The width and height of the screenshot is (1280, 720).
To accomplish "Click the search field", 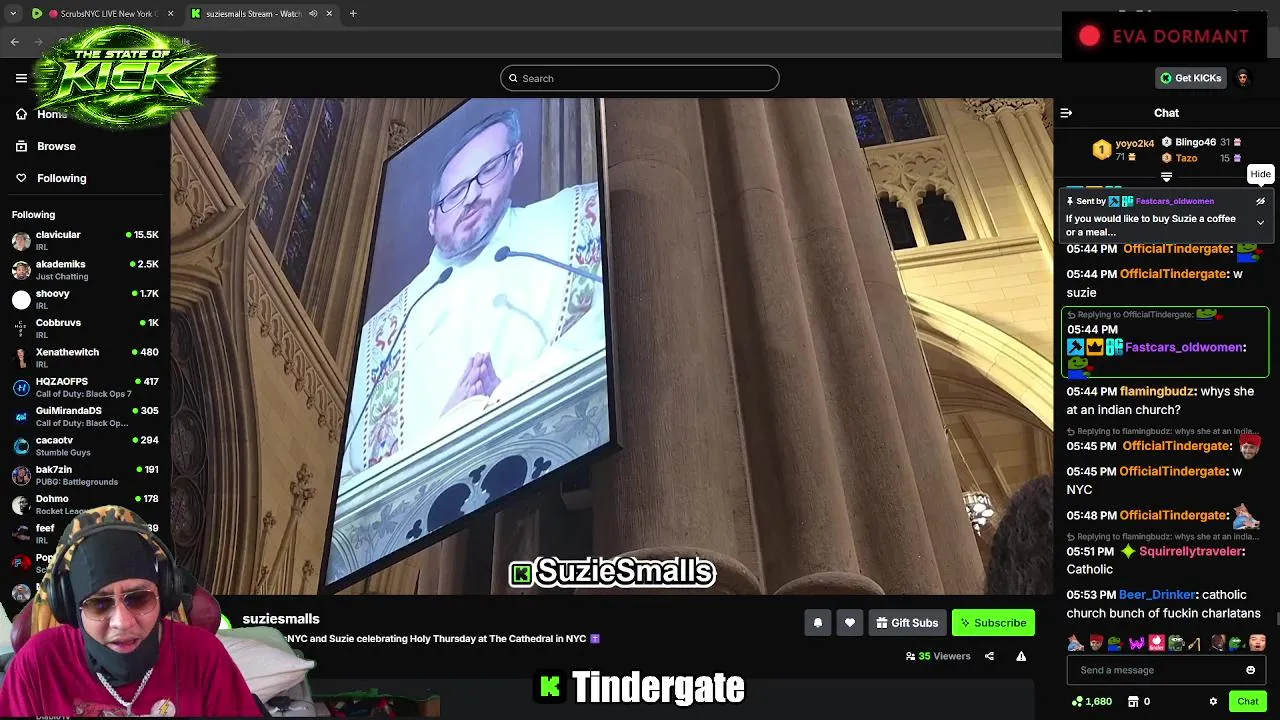I will click(x=640, y=78).
